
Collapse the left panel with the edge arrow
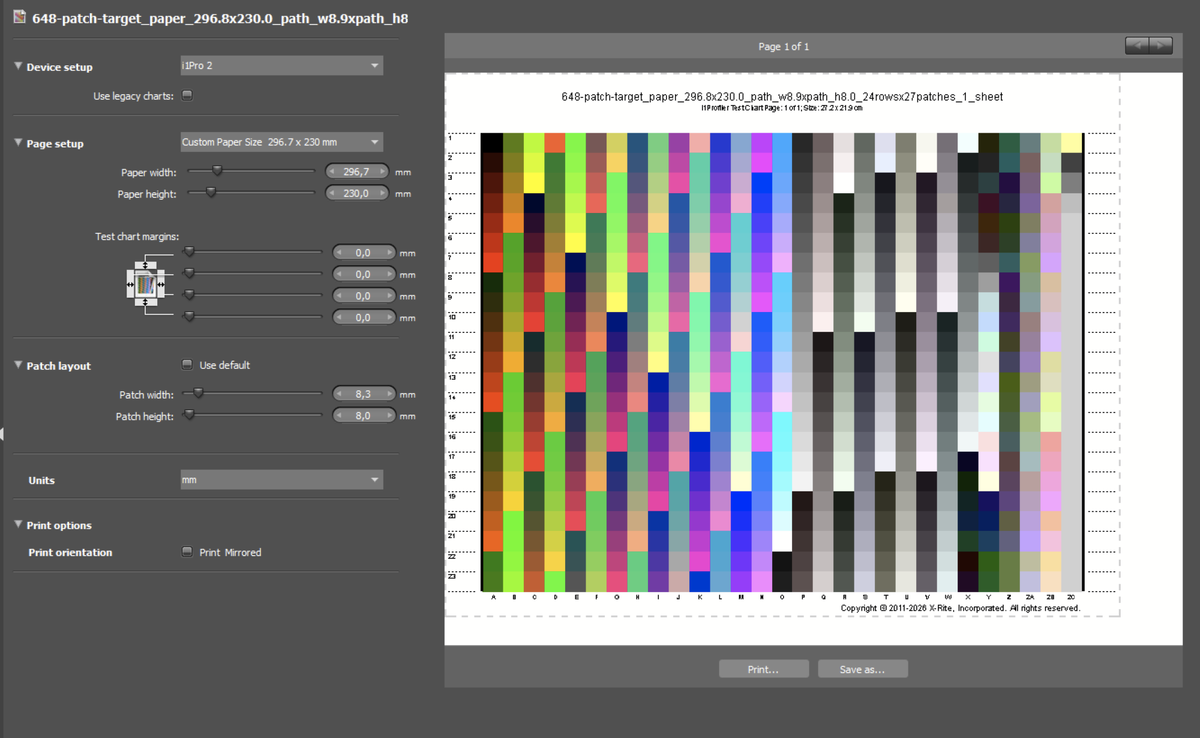pos(3,433)
